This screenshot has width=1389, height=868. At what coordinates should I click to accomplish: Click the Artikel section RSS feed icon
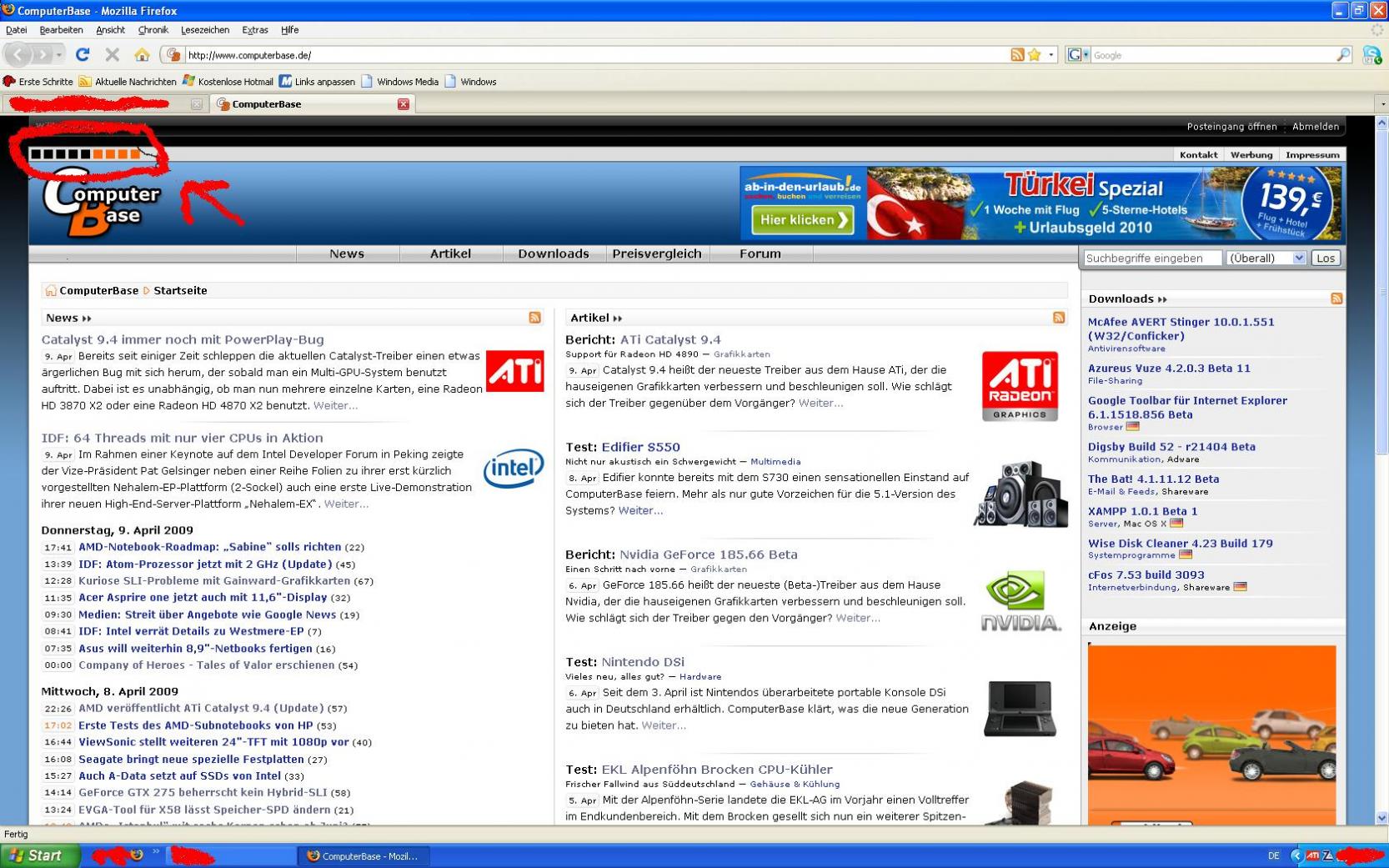tap(1059, 318)
